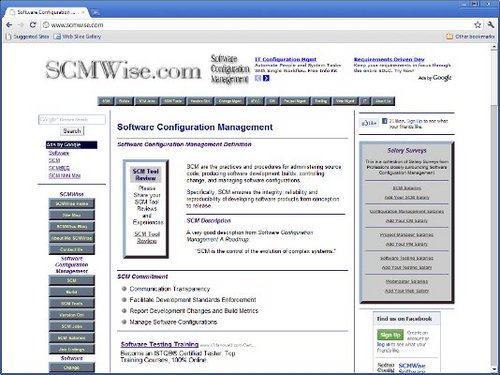Click the About Me SCMWise sidebar button
The width and height of the screenshot is (500, 375).
tap(72, 238)
